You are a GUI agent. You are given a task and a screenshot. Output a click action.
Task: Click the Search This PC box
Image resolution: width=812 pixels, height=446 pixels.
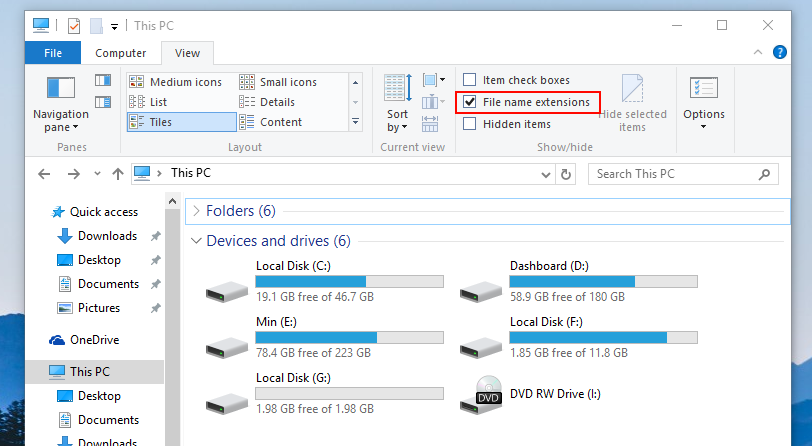[683, 174]
